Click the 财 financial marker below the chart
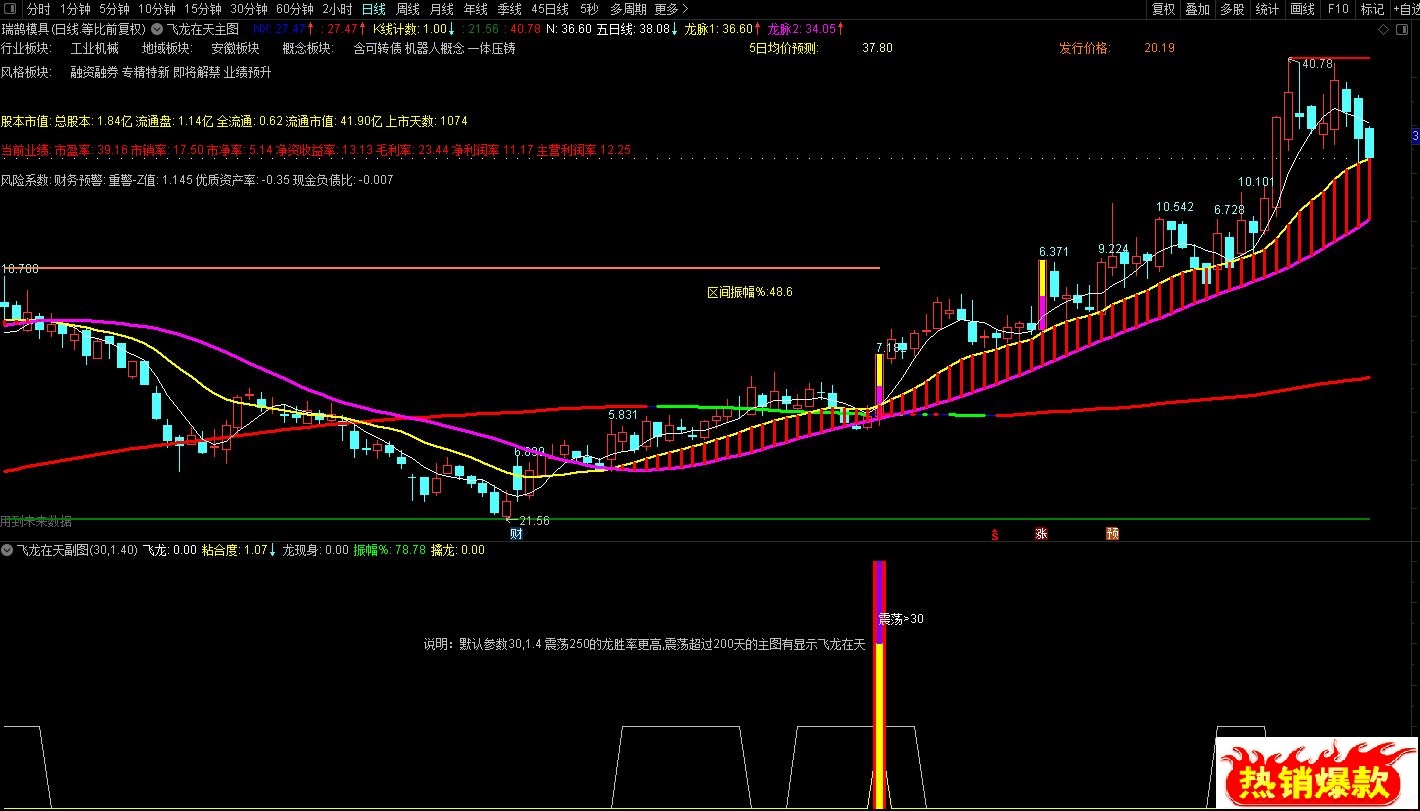 coord(516,534)
